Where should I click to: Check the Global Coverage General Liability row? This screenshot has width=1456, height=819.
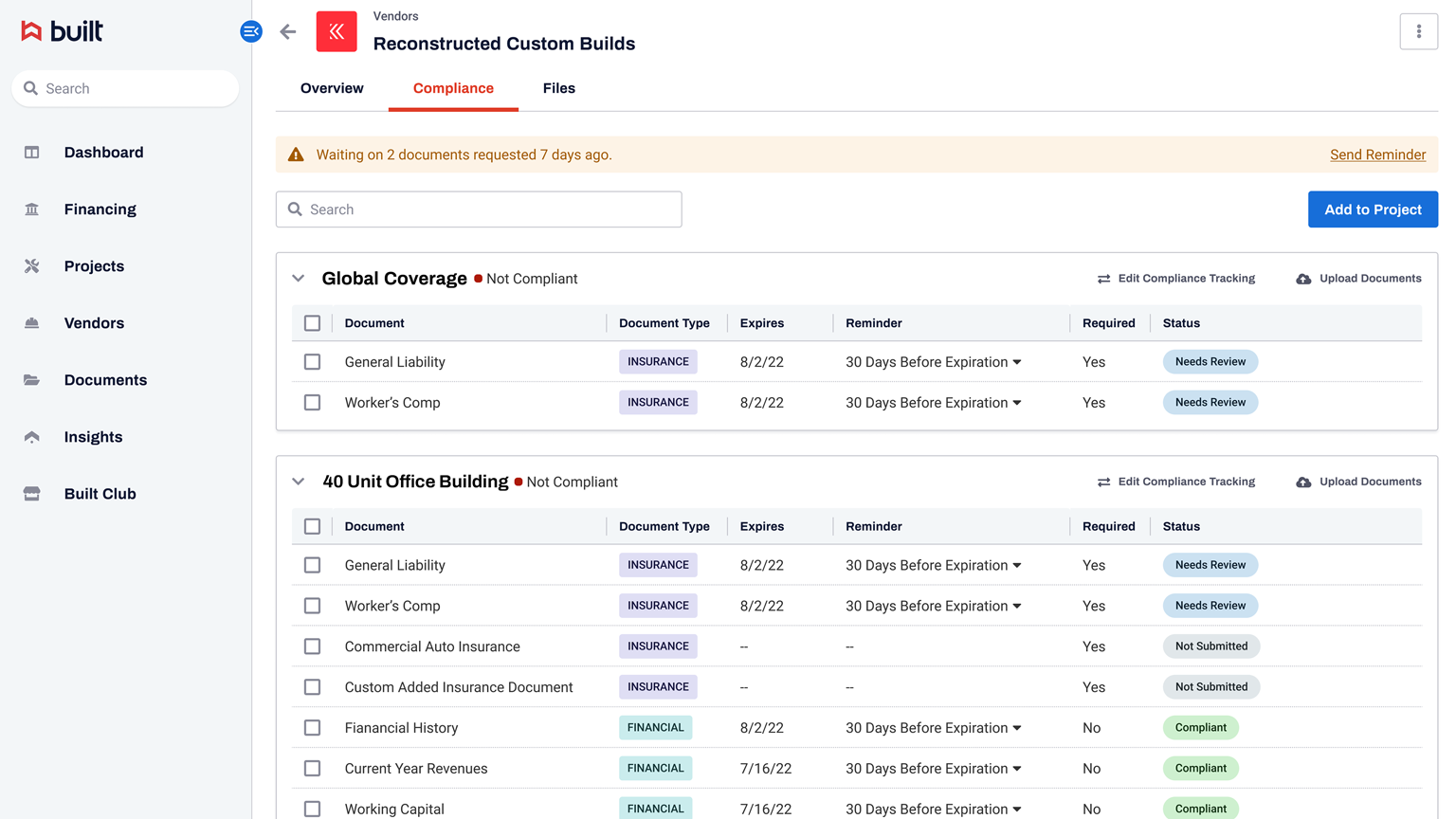coord(312,362)
